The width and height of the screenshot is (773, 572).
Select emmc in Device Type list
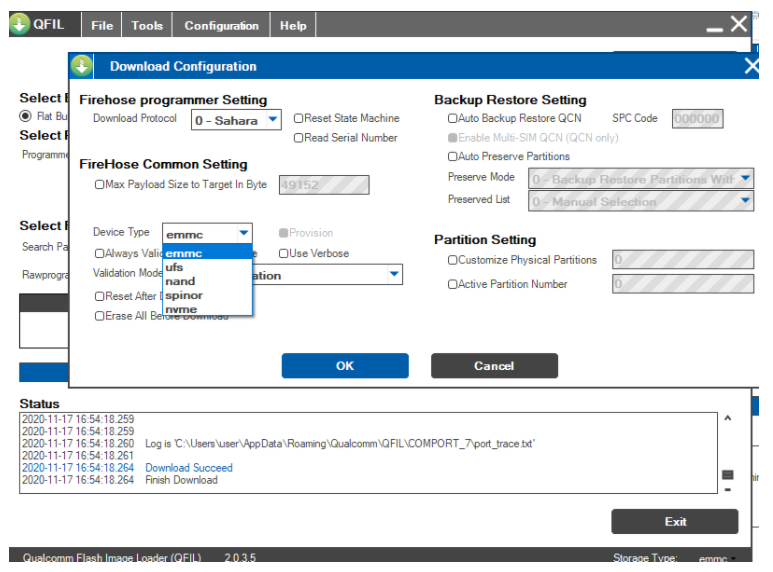(x=208, y=253)
